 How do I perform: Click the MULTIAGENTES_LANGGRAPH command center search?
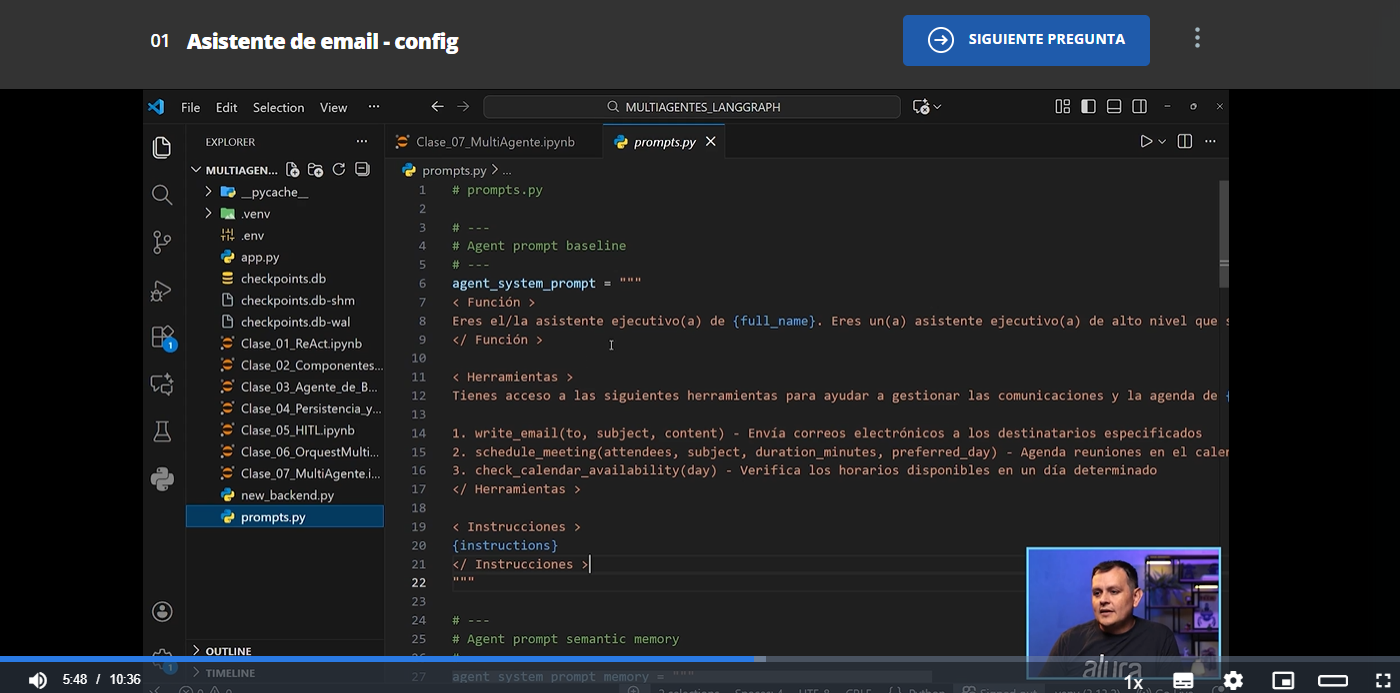click(692, 107)
